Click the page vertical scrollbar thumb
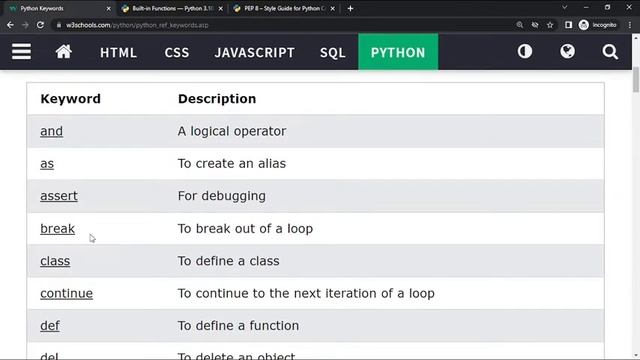This screenshot has width=640, height=360. tap(636, 80)
